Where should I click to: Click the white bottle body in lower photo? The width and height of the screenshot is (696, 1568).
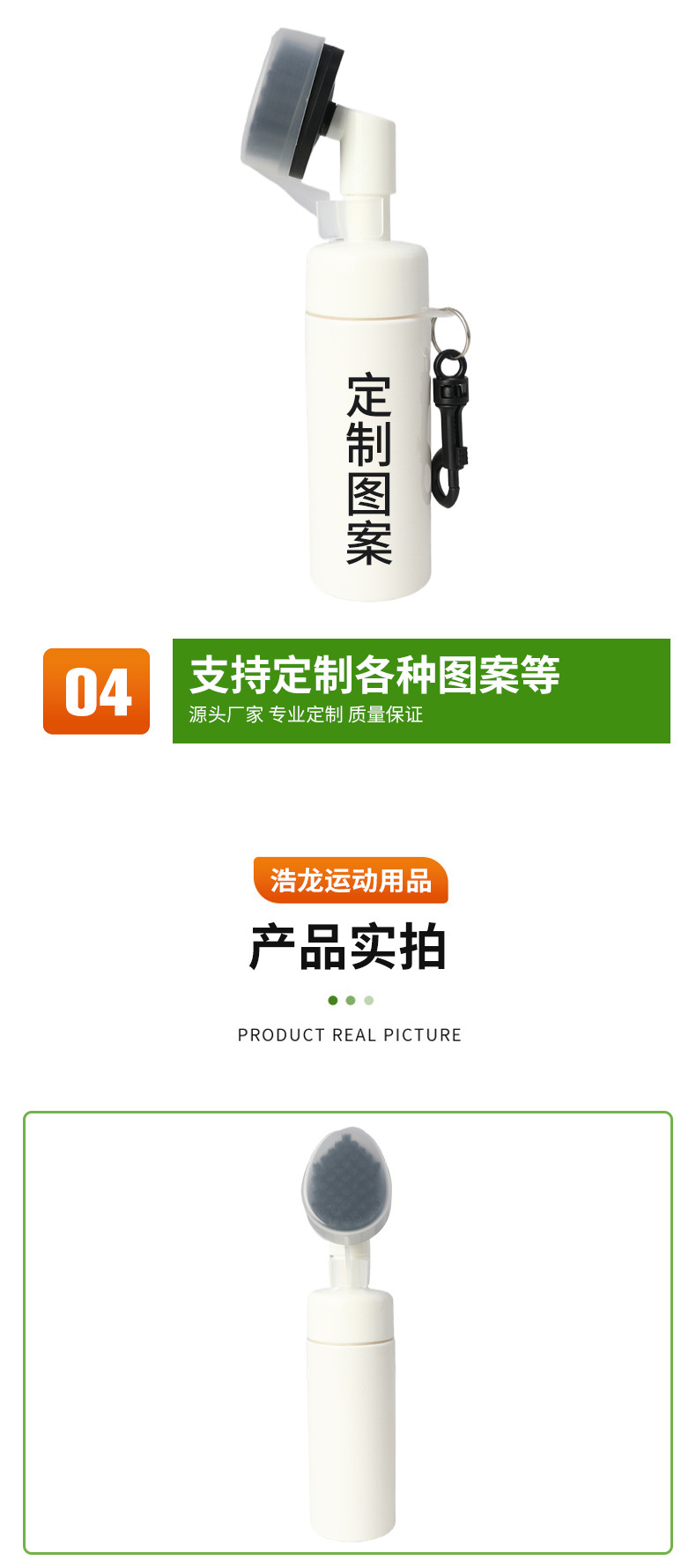pos(350,1438)
